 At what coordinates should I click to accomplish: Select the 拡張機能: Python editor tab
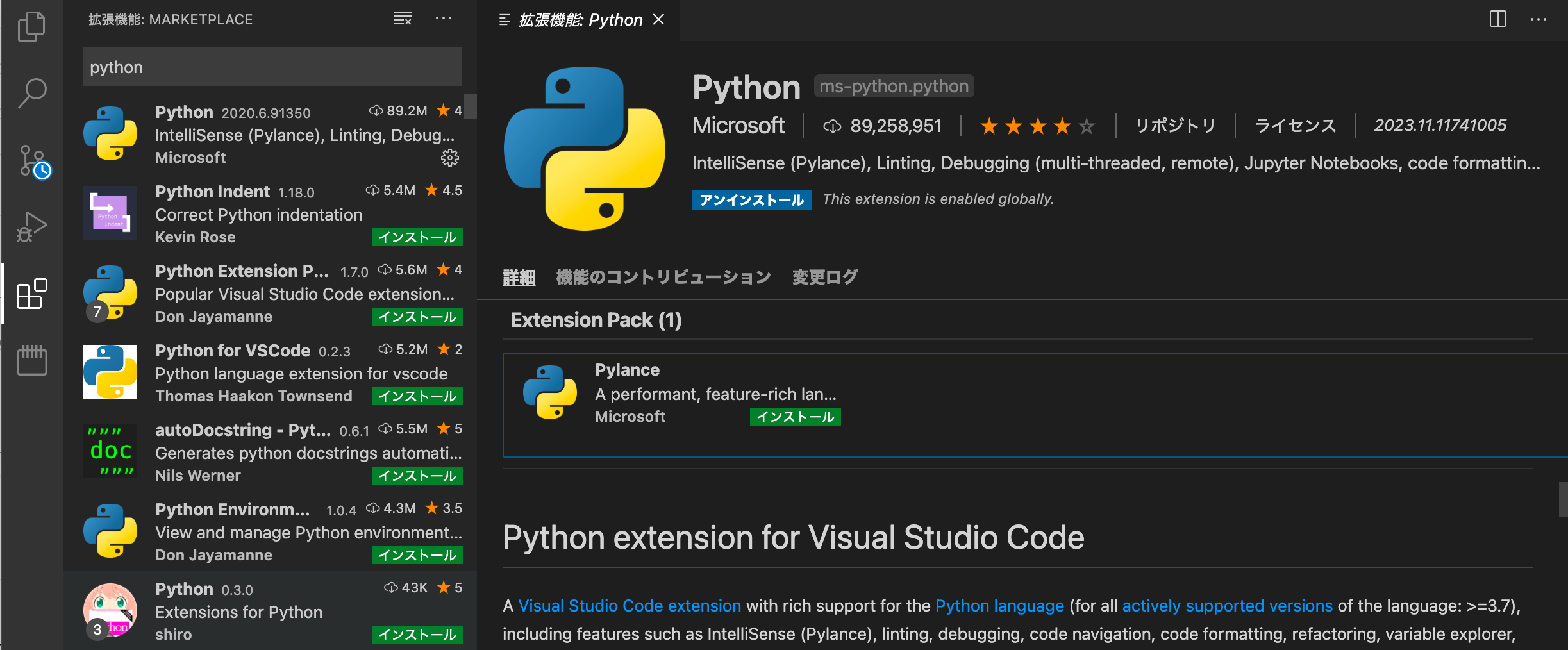tap(580, 20)
